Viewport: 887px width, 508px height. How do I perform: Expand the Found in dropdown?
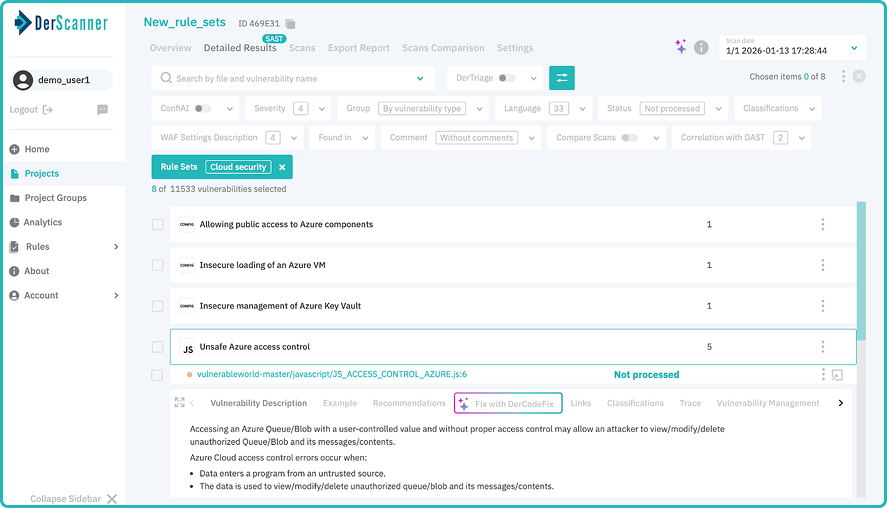(365, 138)
